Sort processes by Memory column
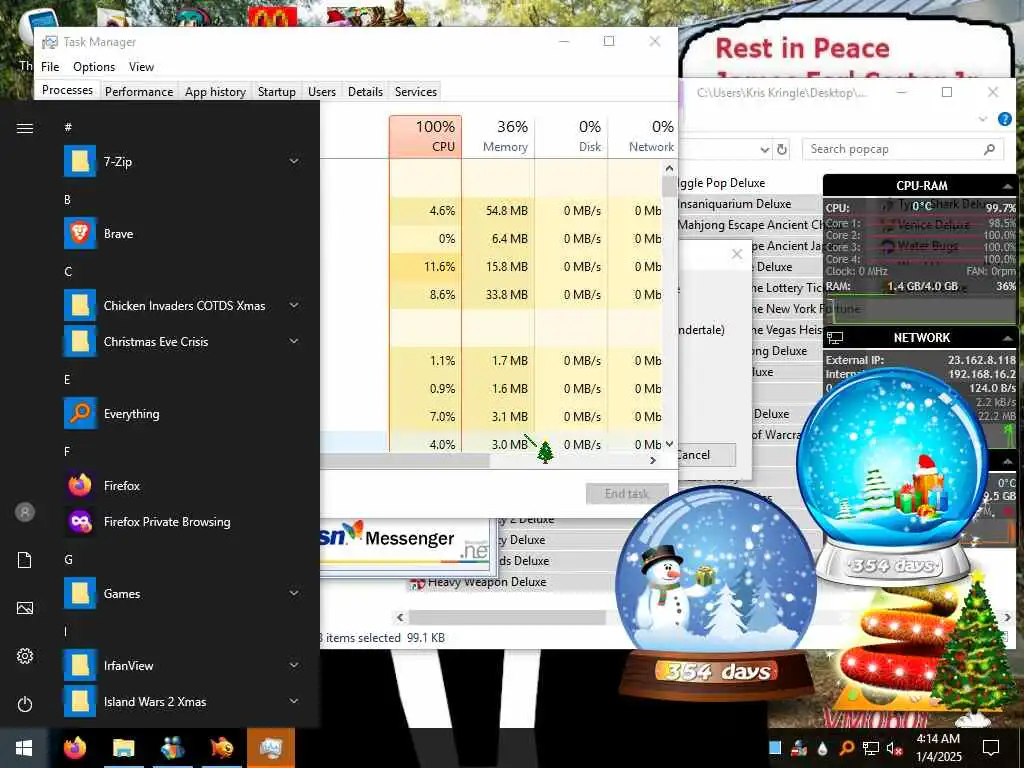Viewport: 1024px width, 768px height. (x=498, y=136)
